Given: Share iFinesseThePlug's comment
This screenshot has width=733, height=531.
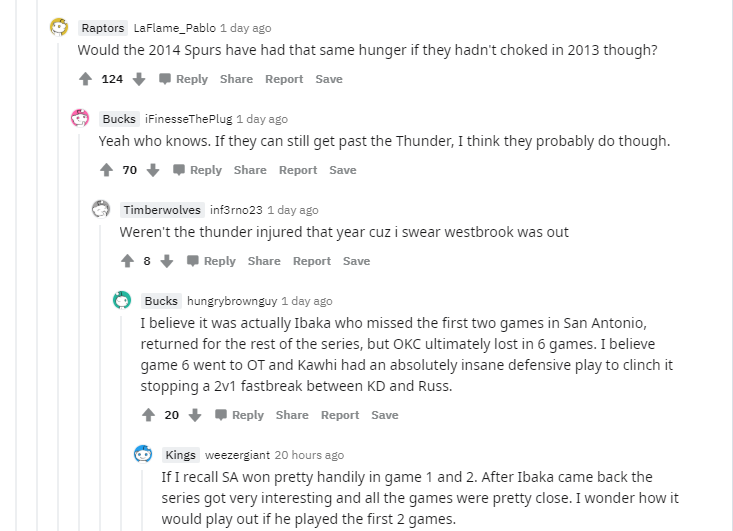Looking at the screenshot, I should 250,170.
